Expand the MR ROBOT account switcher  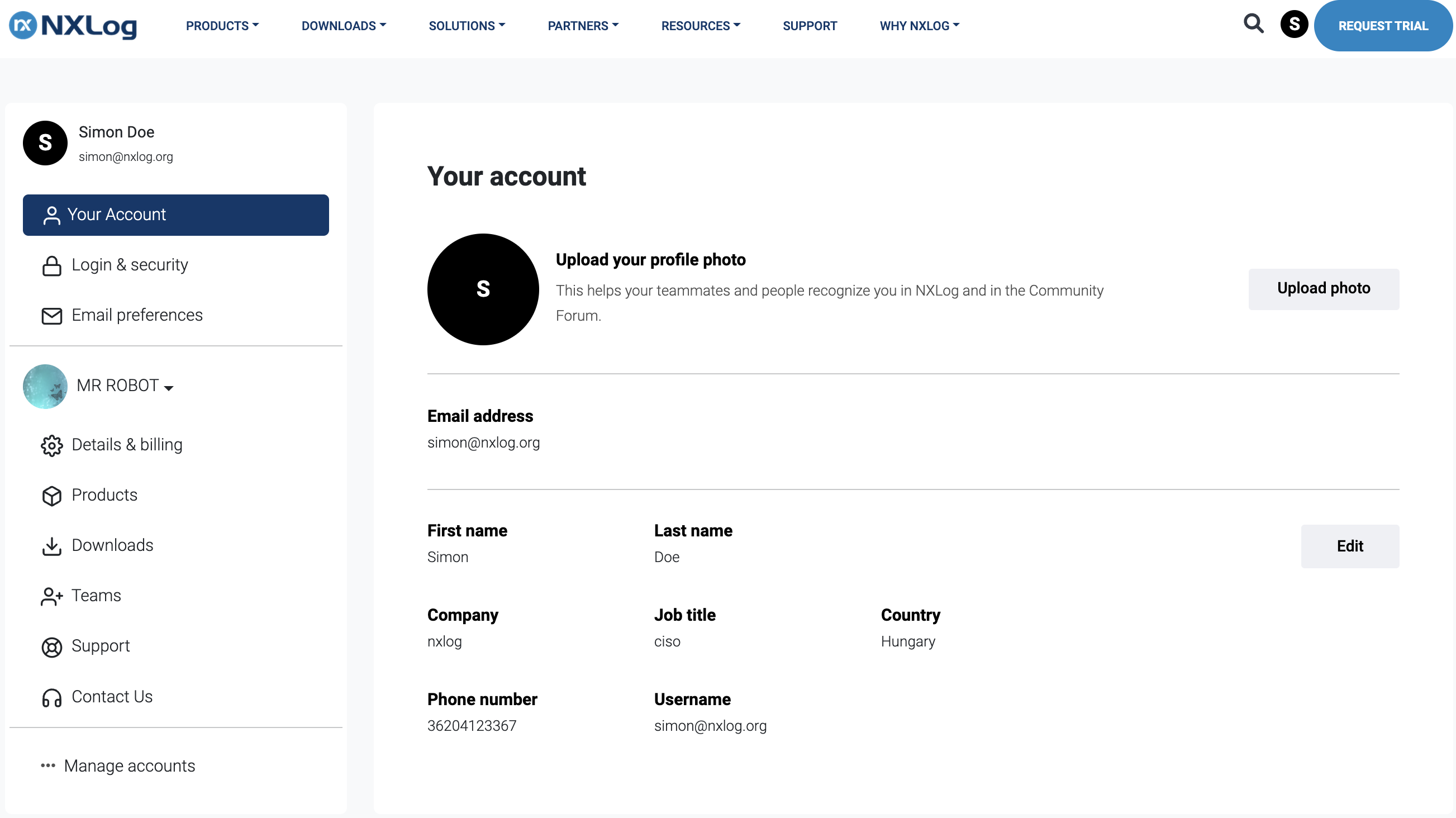coord(125,386)
